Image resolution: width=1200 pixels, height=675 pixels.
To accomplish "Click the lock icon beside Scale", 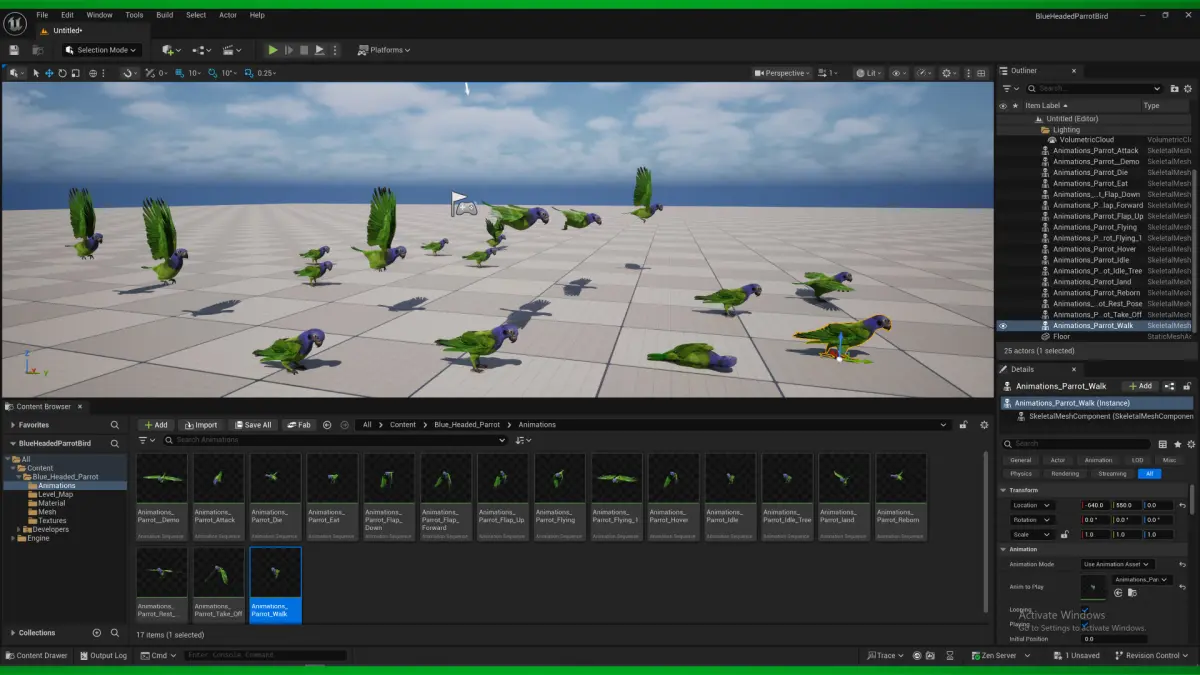I will pos(1064,535).
